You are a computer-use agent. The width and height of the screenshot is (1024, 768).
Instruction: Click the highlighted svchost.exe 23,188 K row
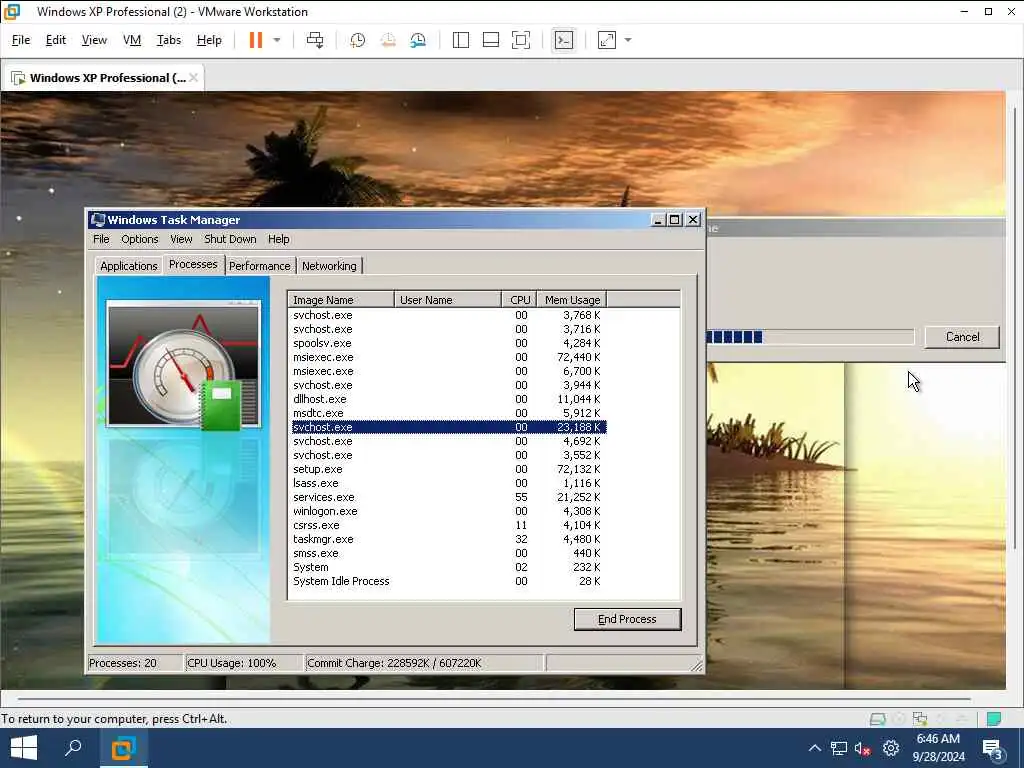pos(449,427)
